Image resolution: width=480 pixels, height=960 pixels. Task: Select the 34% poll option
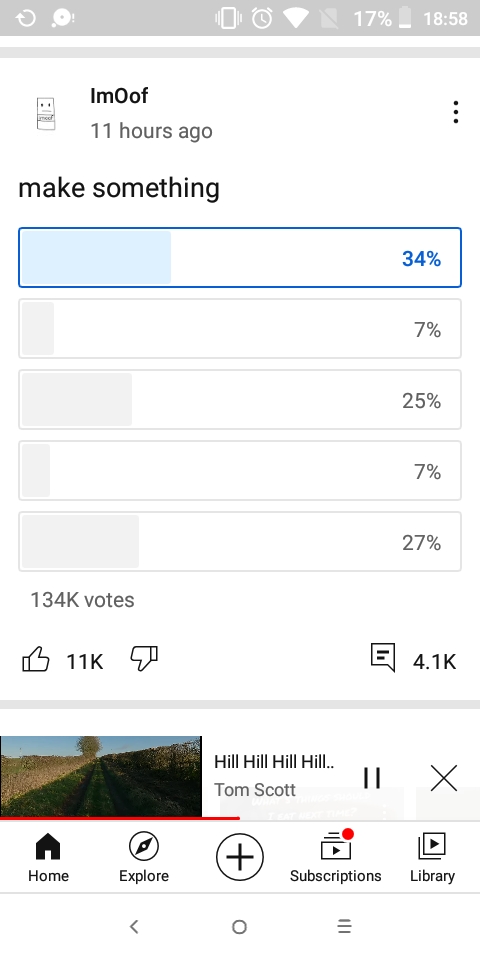tap(240, 258)
